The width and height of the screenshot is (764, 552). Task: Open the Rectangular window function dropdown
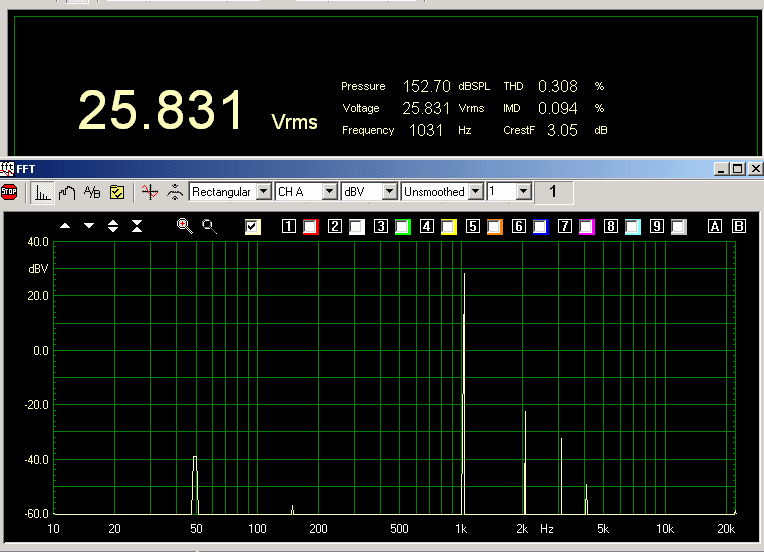click(x=264, y=191)
